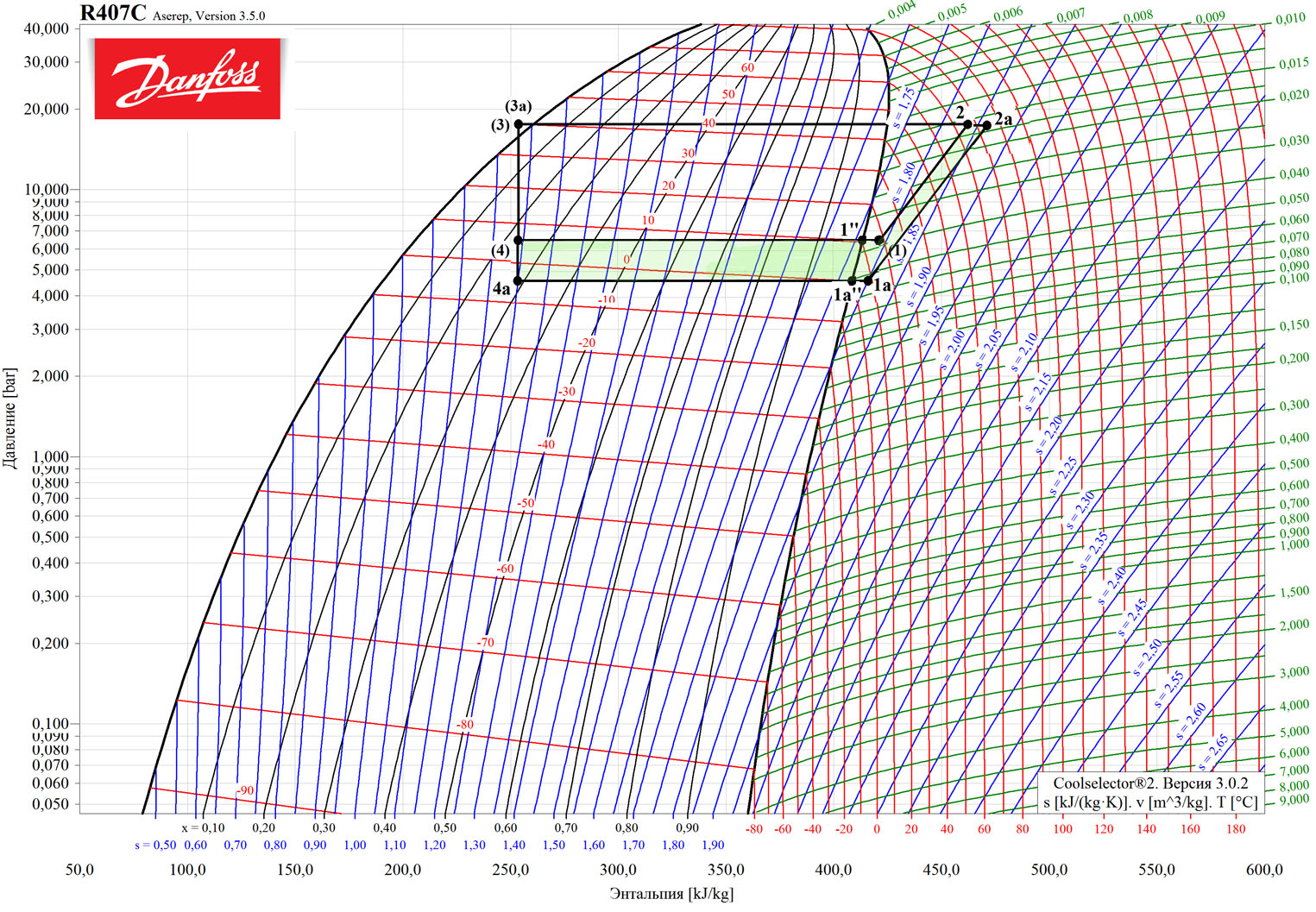Click the enthalpy axis value '350,0'
1316x912 pixels.
pos(726,870)
